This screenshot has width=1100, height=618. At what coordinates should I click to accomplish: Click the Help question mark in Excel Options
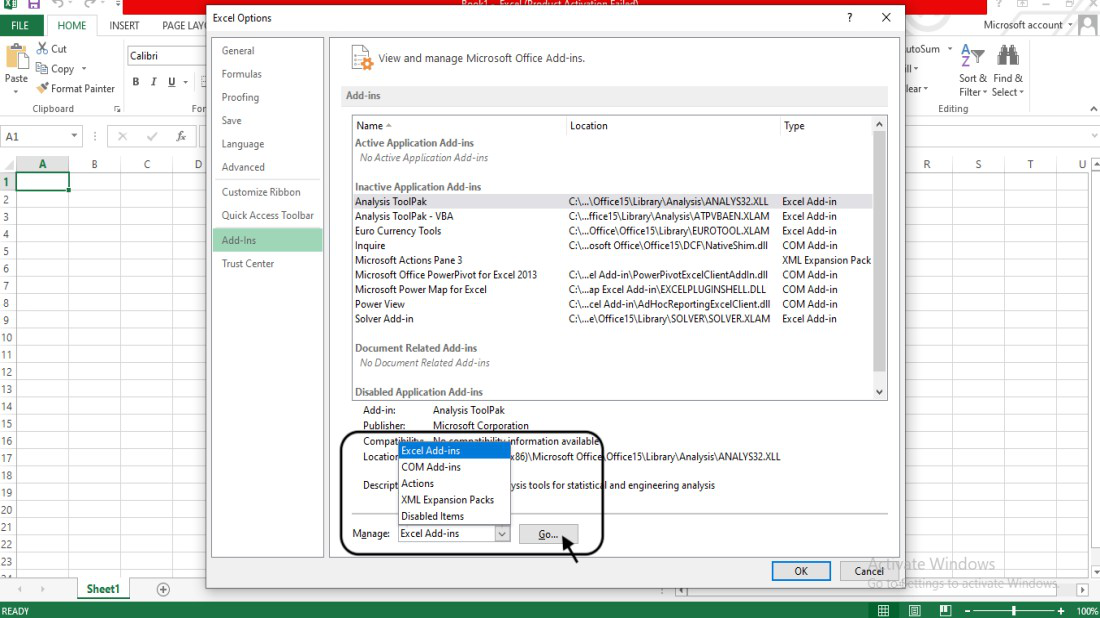850,18
